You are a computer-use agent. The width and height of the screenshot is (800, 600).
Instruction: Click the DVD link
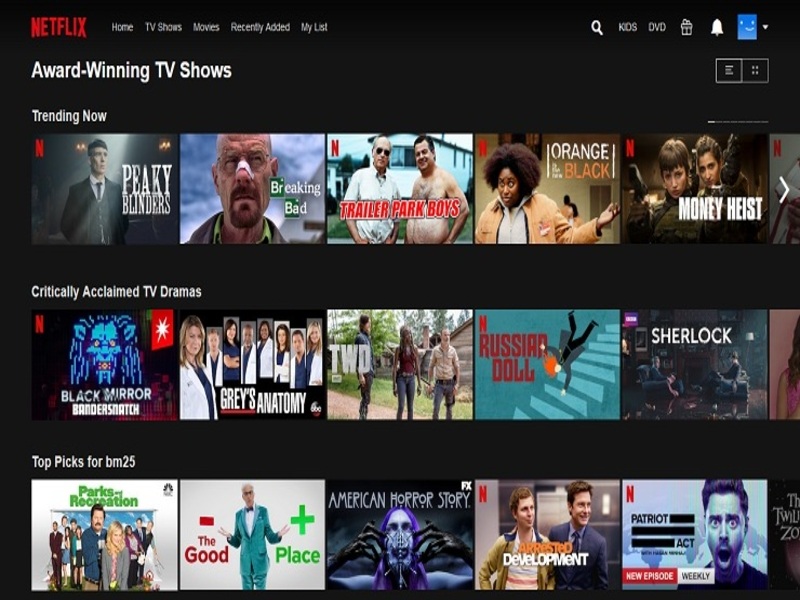pyautogui.click(x=657, y=27)
